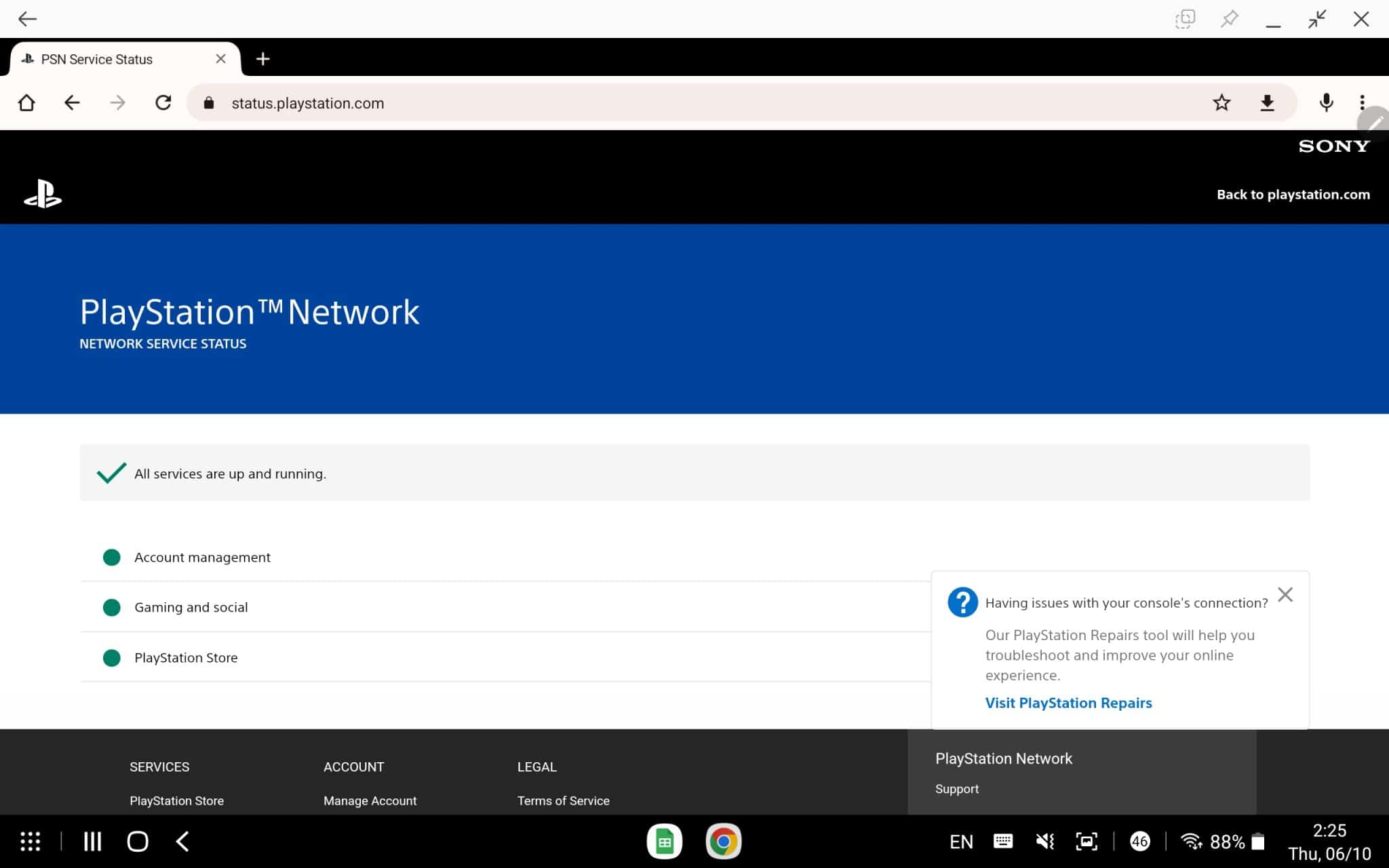Viewport: 1389px width, 868px height.
Task: Expand the app grid launcher in taskbar
Action: click(30, 841)
